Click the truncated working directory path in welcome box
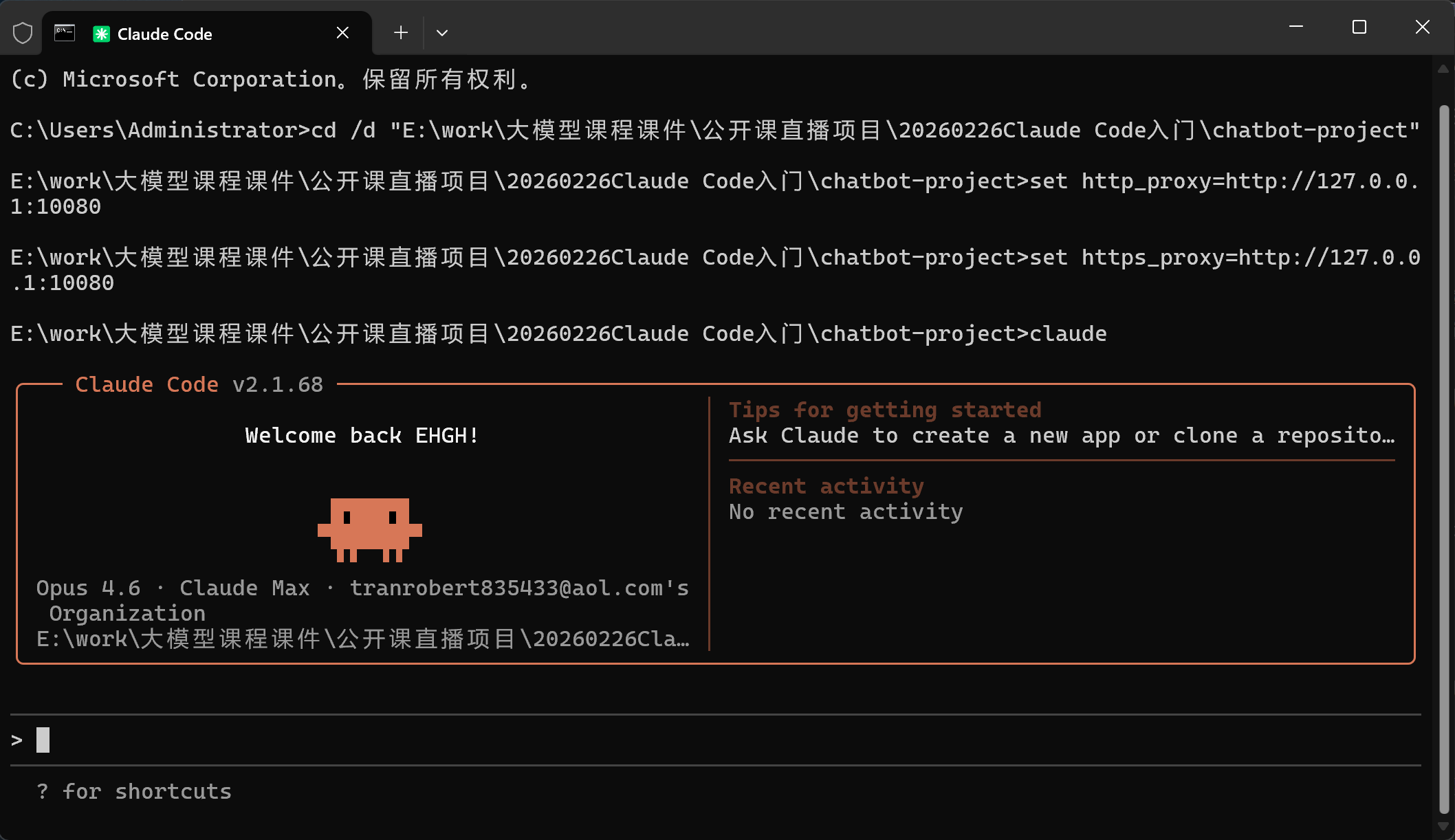The image size is (1455, 840). pyautogui.click(x=362, y=639)
